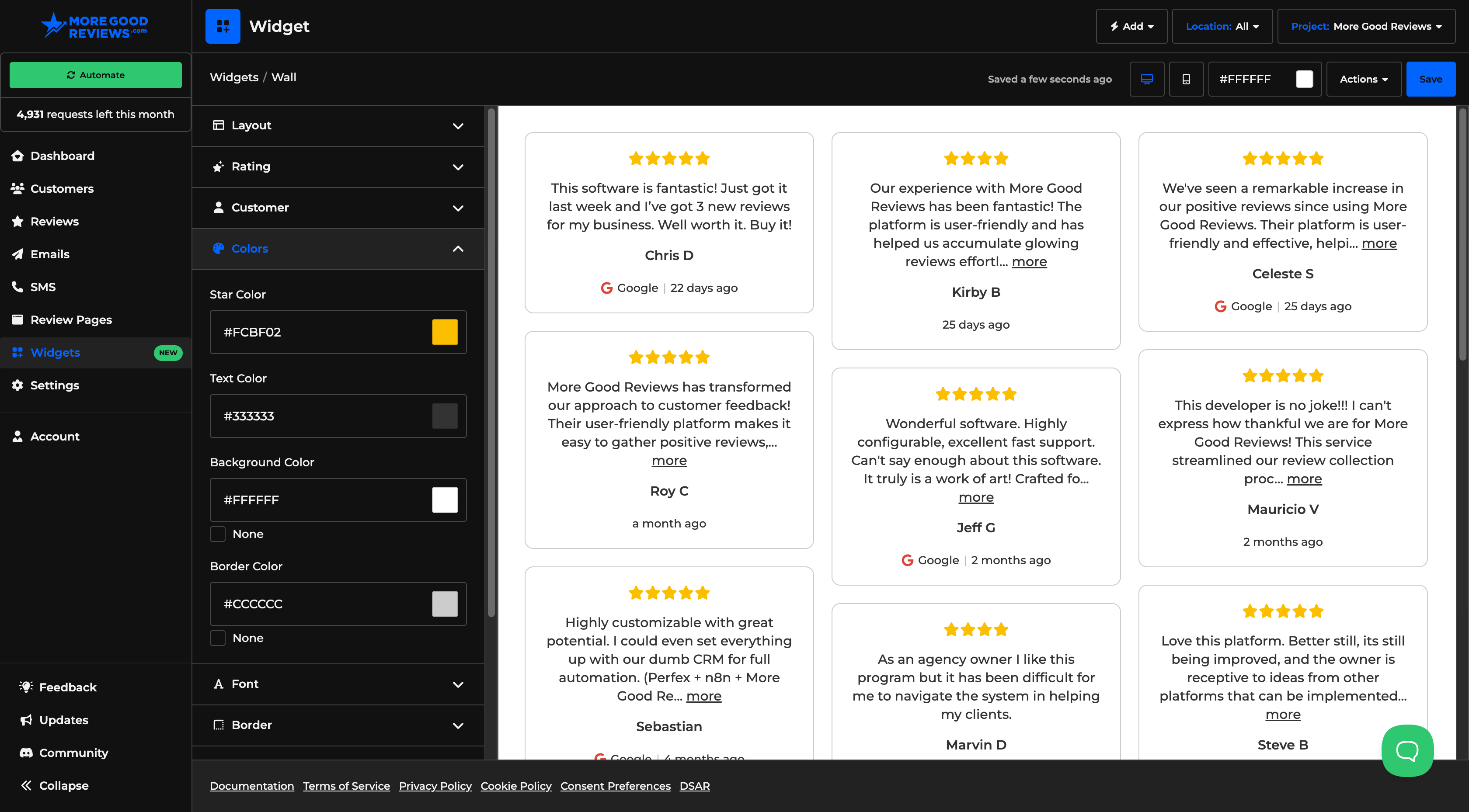The image size is (1469, 812).
Task: Click the Layout panel icon
Action: tap(219, 125)
